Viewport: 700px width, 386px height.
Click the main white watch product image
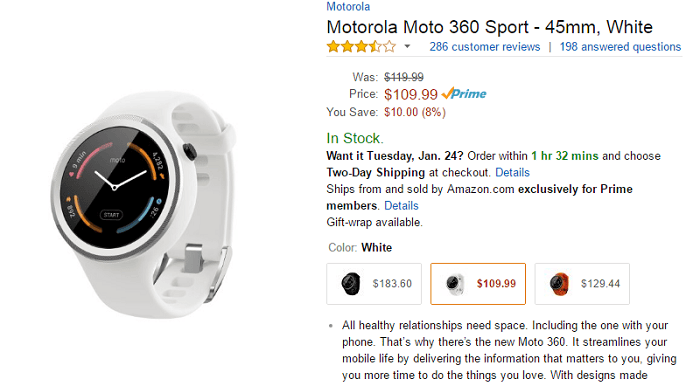(143, 204)
